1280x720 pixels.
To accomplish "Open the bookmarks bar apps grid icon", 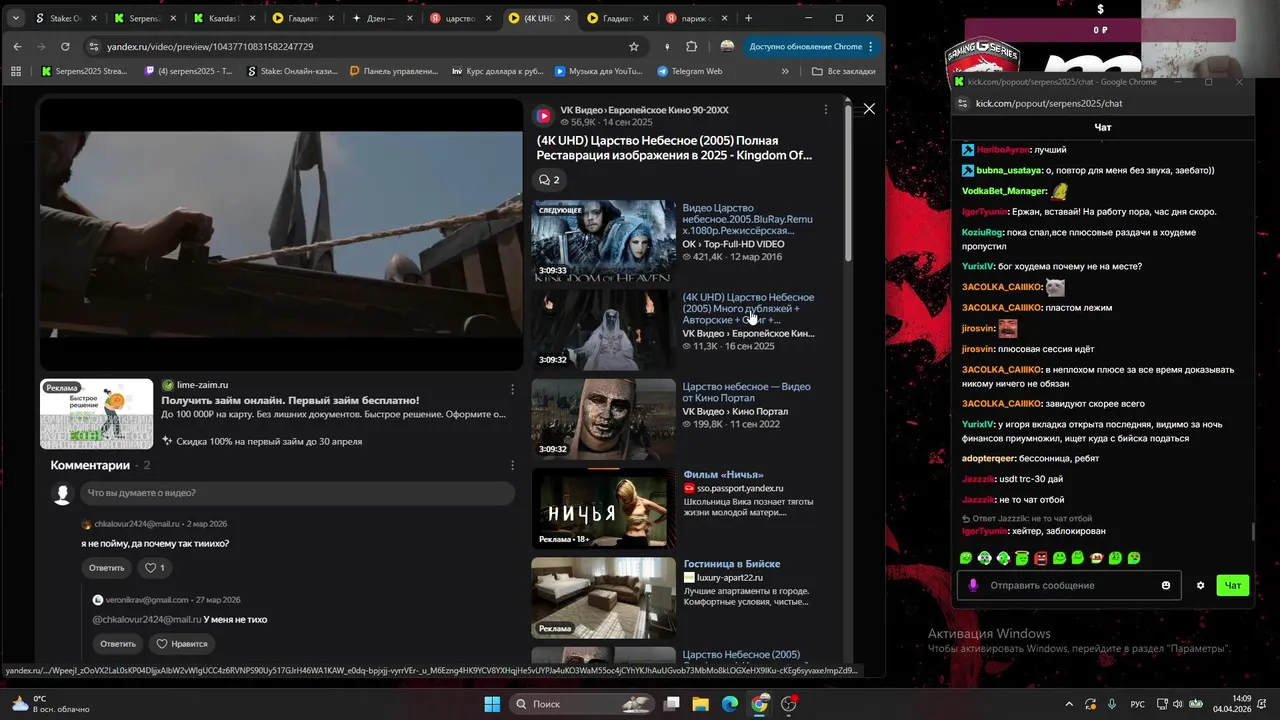I will click(x=16, y=71).
